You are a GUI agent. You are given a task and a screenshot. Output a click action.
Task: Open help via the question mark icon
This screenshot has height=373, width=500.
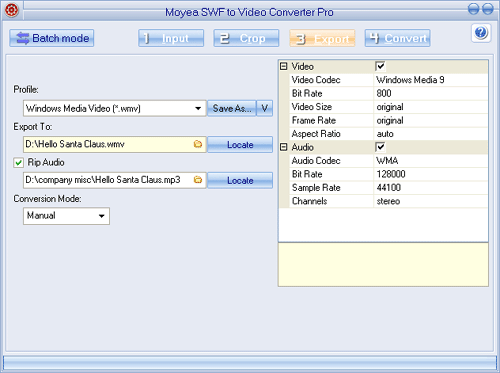pos(481,33)
